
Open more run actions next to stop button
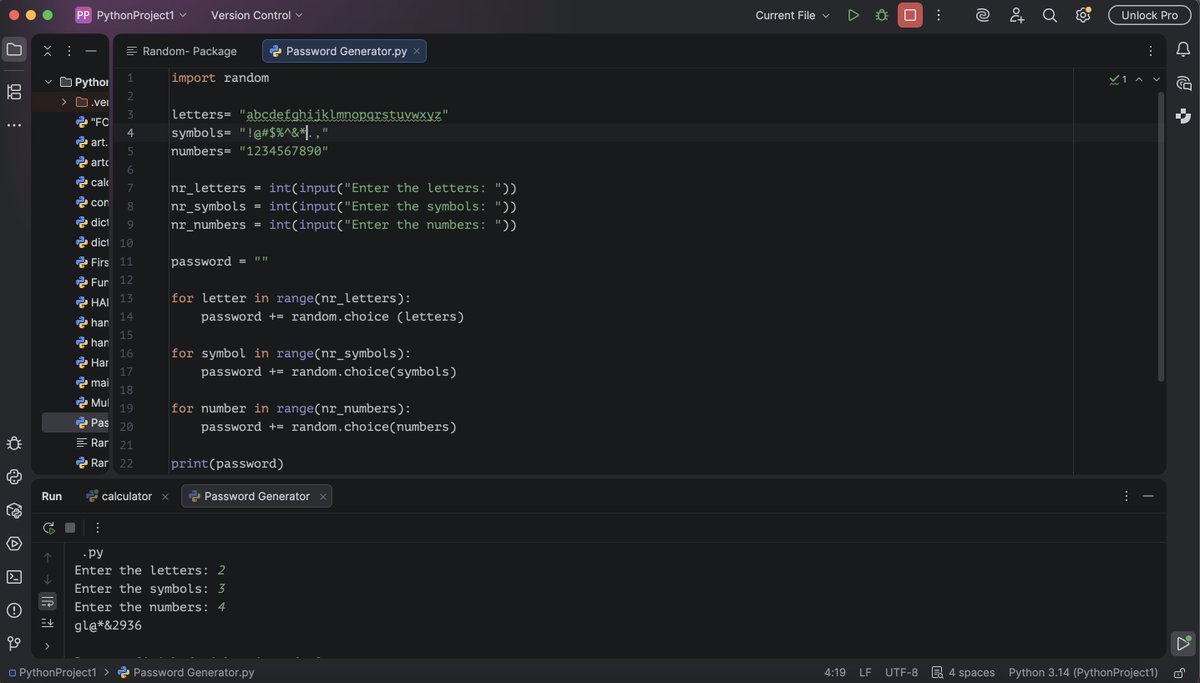tap(938, 15)
